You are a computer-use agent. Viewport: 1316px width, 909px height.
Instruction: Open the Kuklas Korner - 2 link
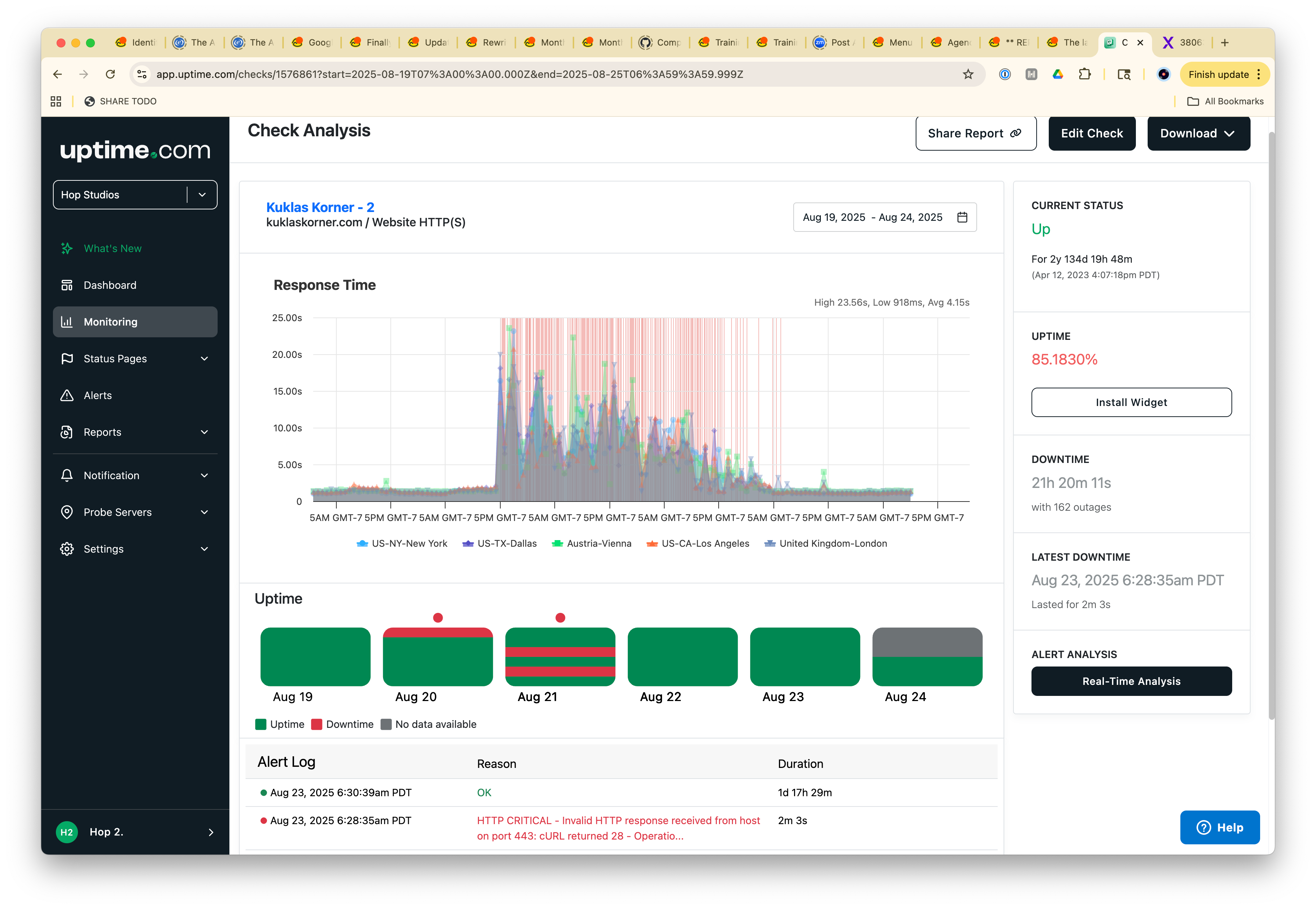tap(320, 207)
